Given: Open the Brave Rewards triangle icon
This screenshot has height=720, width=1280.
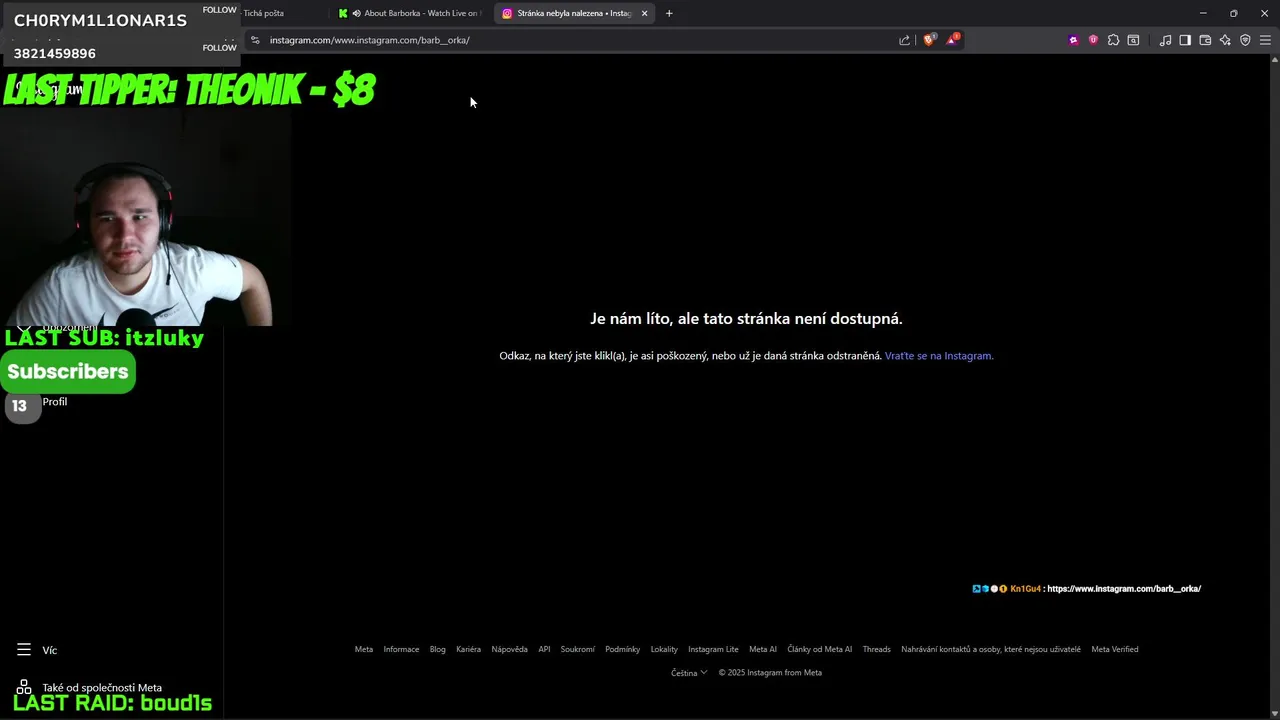Looking at the screenshot, I should pyautogui.click(x=952, y=40).
